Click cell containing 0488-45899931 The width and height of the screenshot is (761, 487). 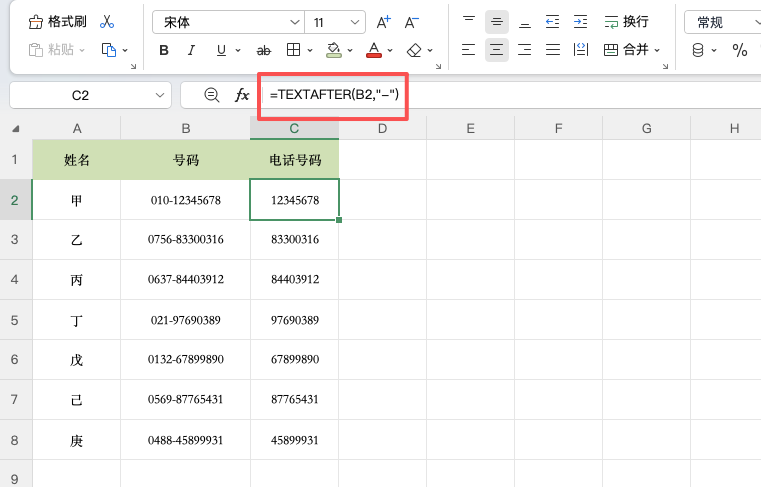pos(185,440)
